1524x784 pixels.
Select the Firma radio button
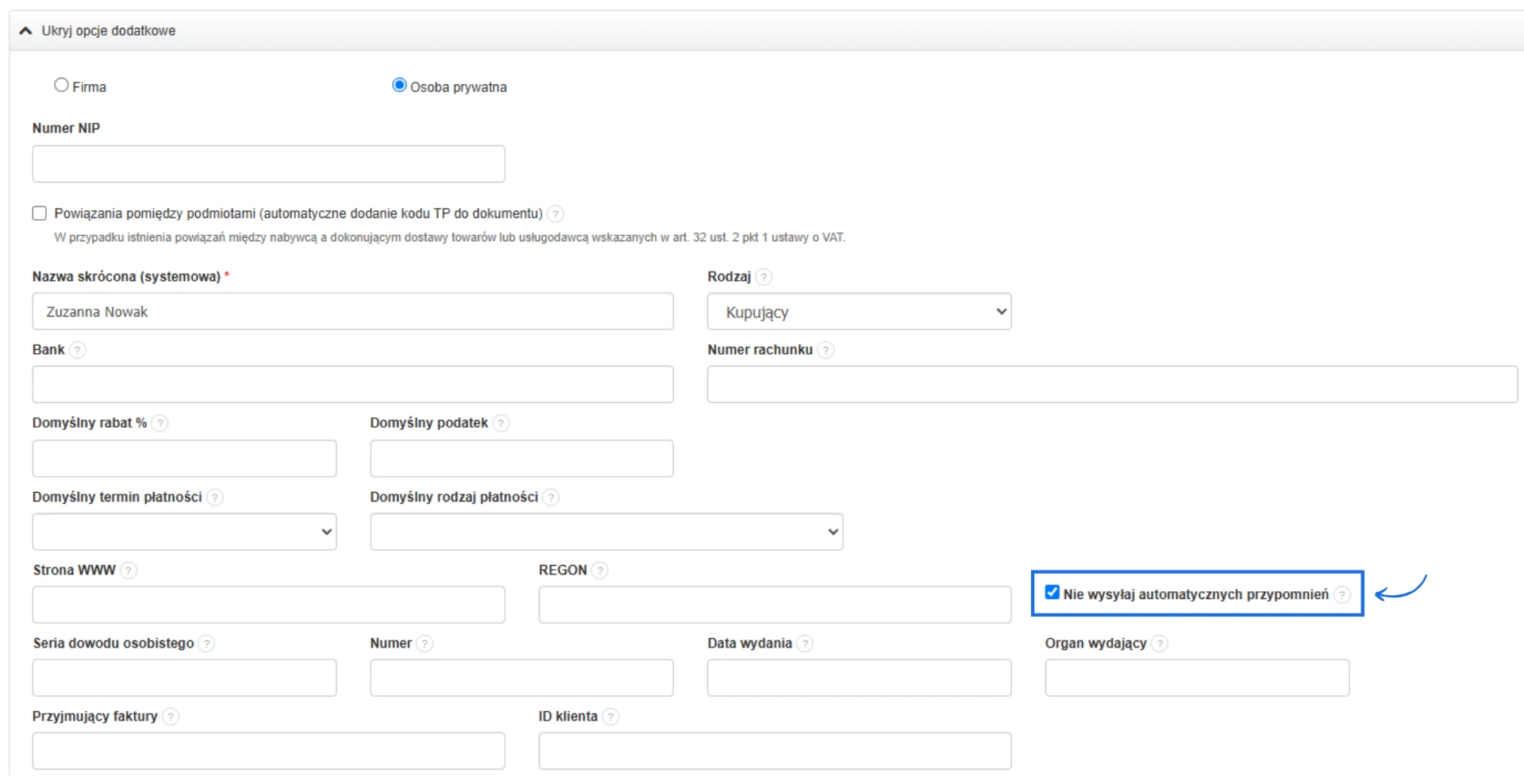pyautogui.click(x=61, y=86)
